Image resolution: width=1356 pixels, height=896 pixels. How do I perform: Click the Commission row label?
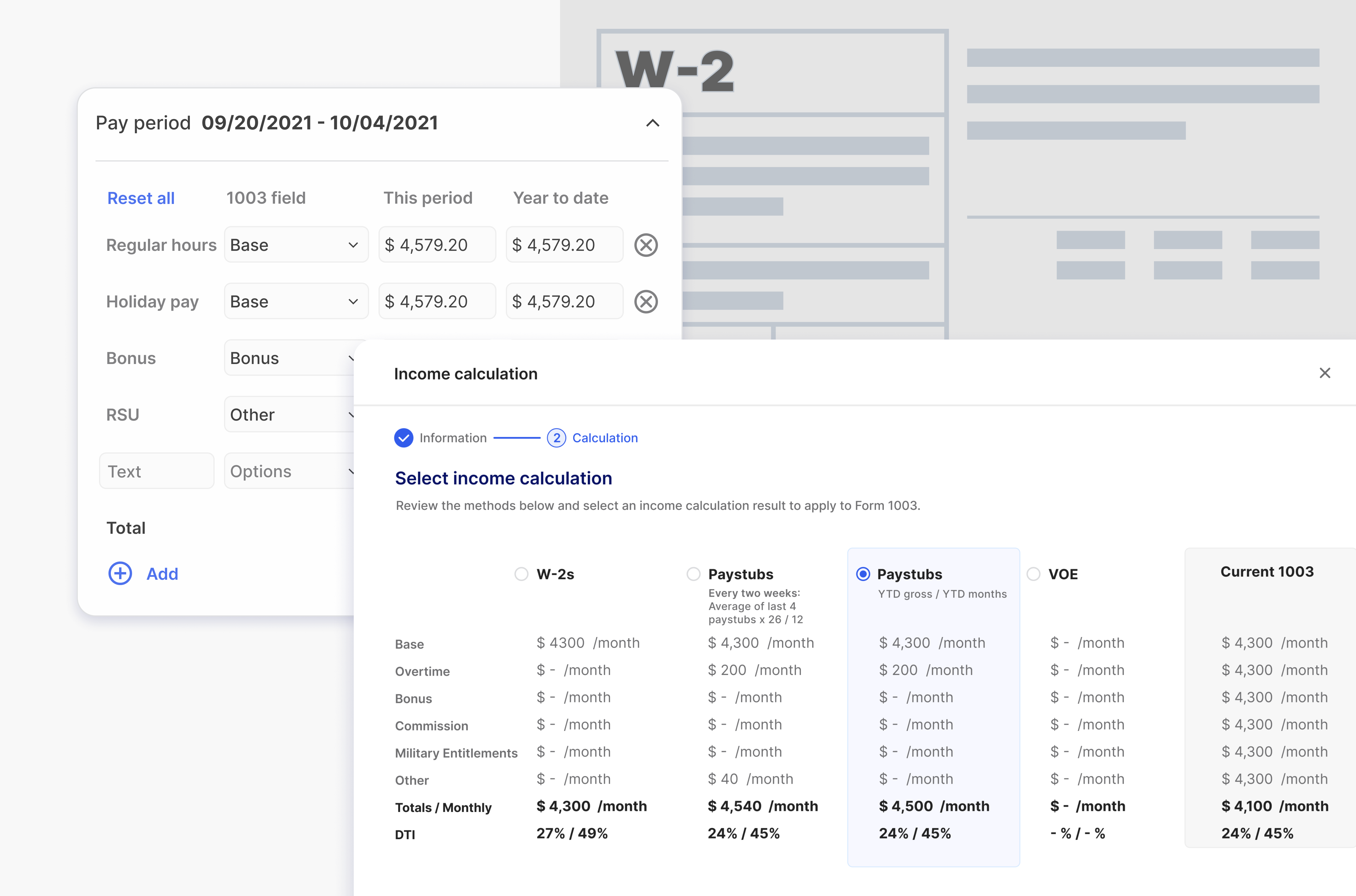[x=432, y=726]
